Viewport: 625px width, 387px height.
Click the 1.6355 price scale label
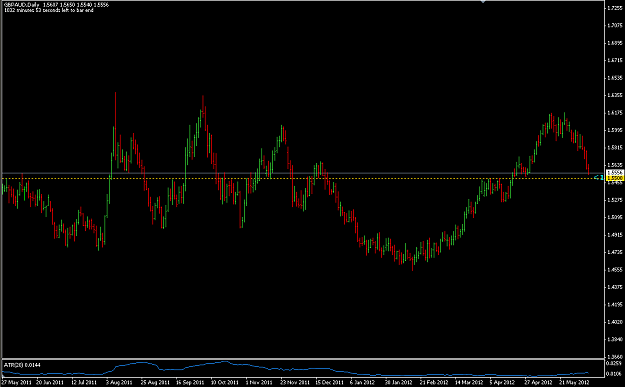click(614, 95)
